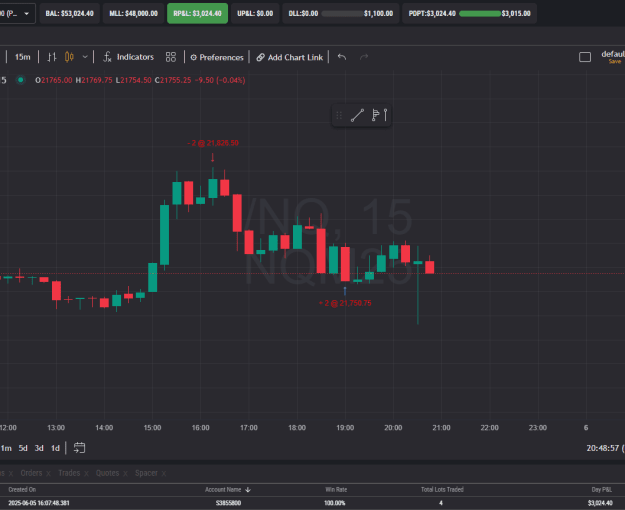
Task: Click the Account Name sort arrow
Action: coord(248,490)
